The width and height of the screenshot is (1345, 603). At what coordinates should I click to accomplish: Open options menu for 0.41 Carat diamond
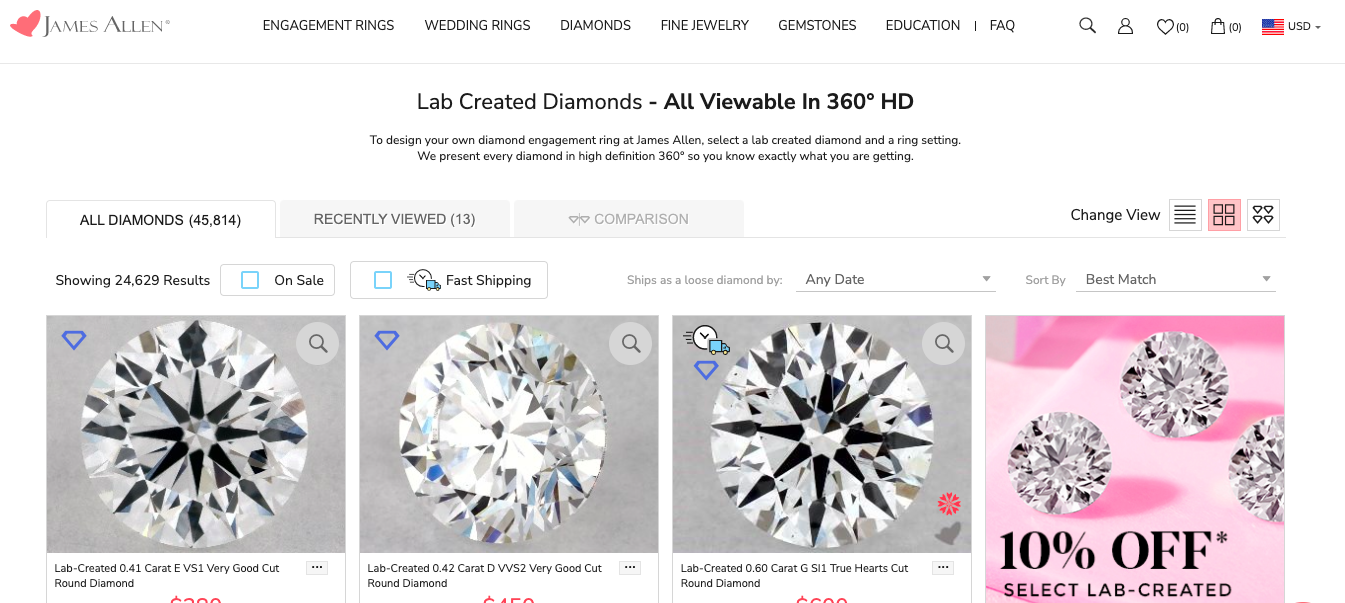coord(317,568)
